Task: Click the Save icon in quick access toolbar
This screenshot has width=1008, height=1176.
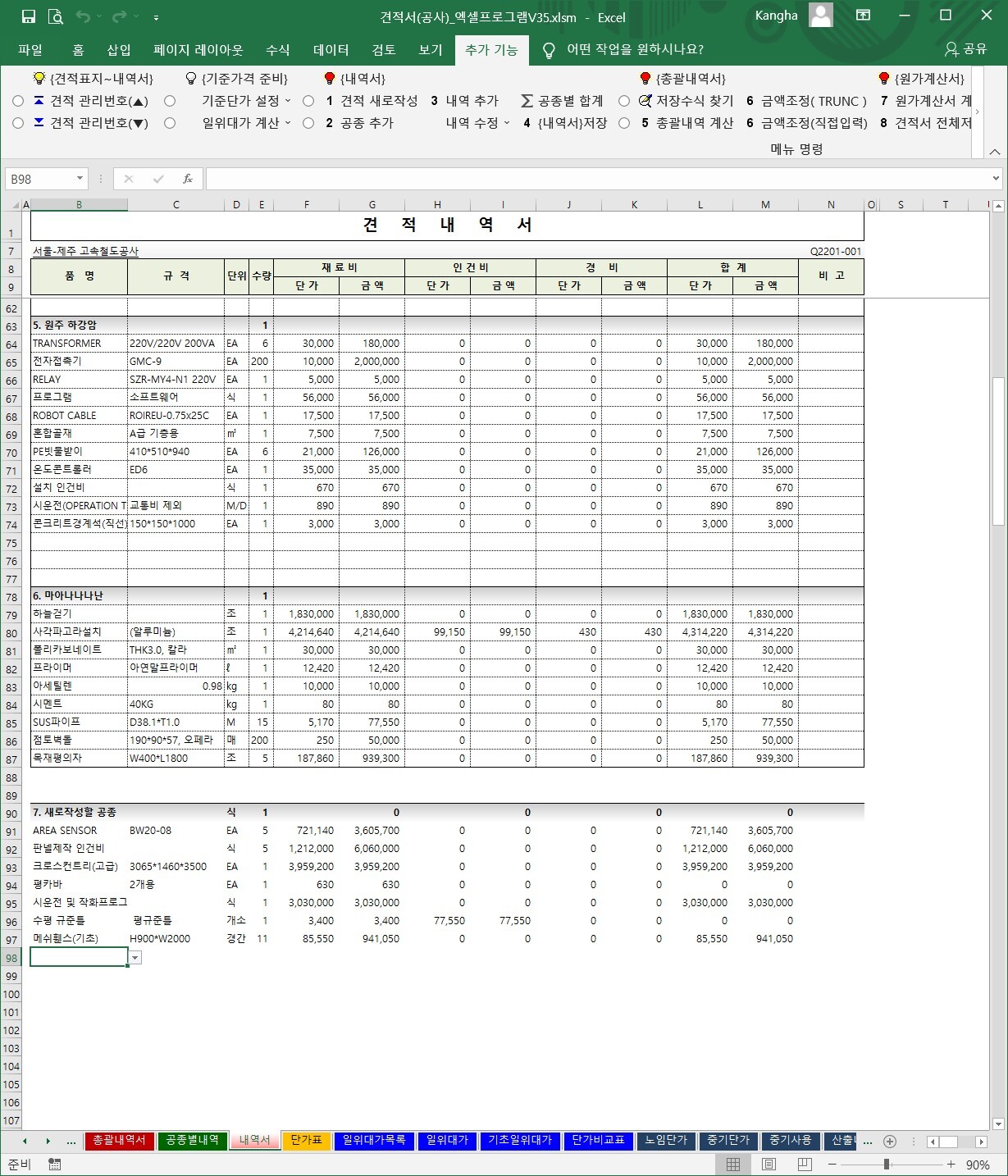Action: pos(29,16)
